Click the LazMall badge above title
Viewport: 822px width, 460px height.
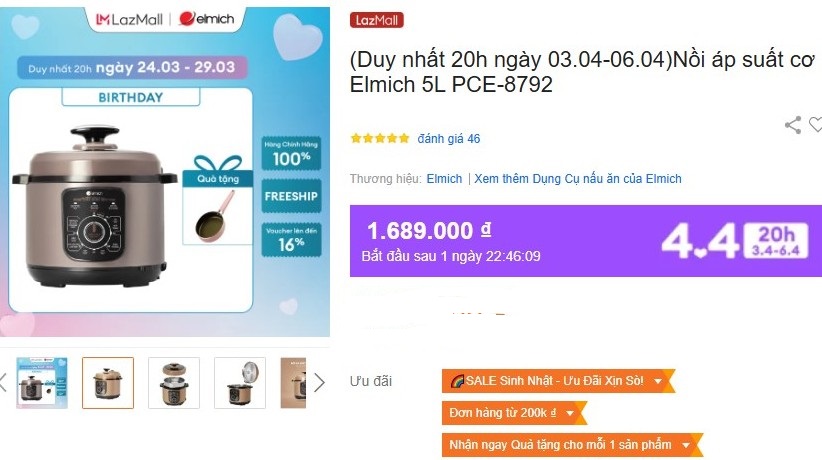[376, 20]
